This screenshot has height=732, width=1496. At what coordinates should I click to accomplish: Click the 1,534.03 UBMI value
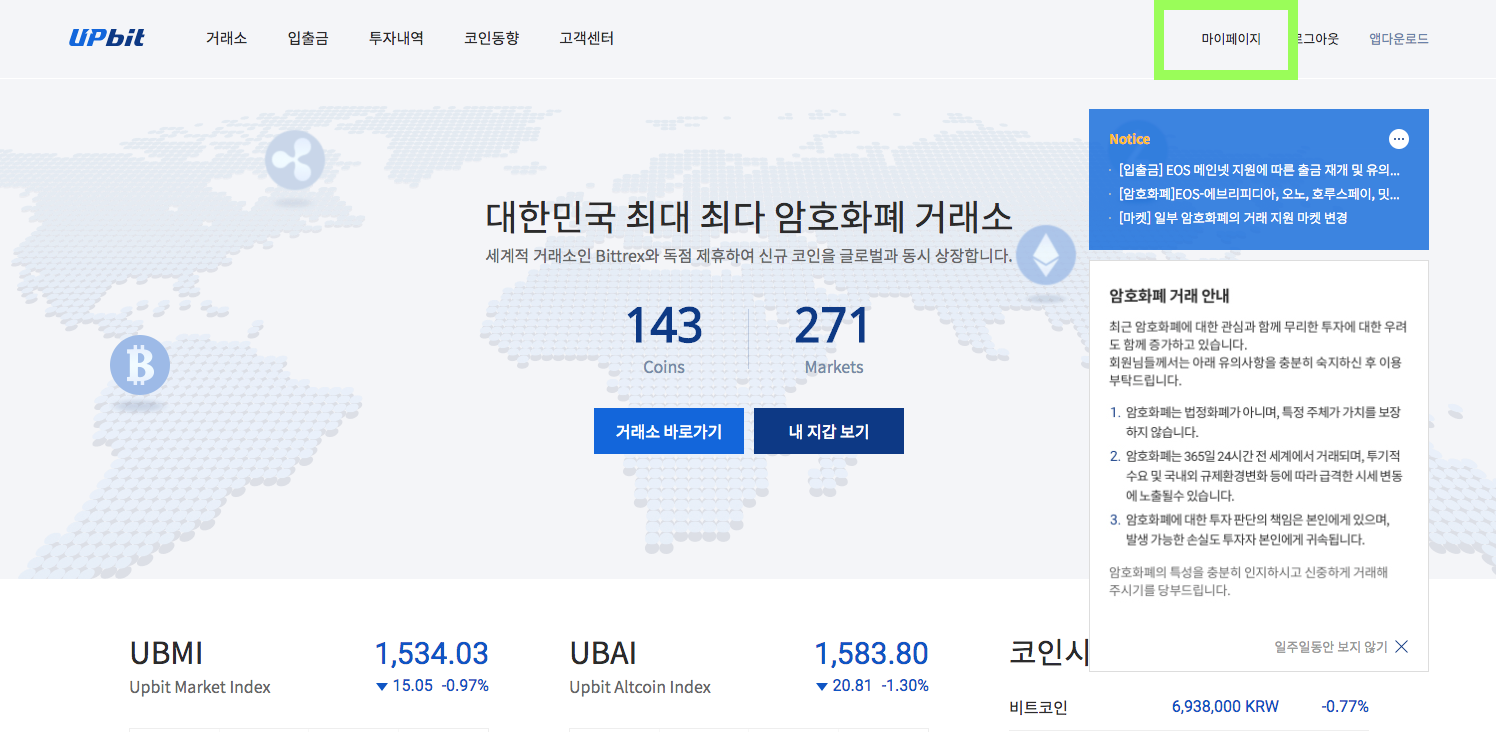pos(431,653)
